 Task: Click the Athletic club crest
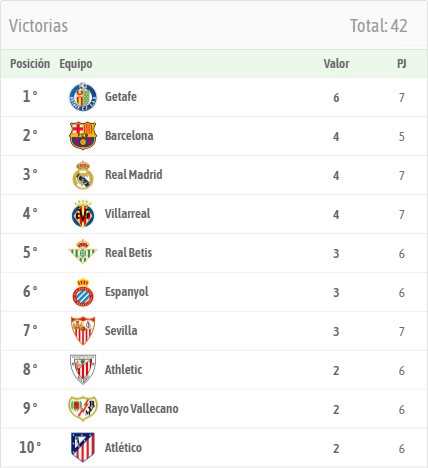click(83, 369)
